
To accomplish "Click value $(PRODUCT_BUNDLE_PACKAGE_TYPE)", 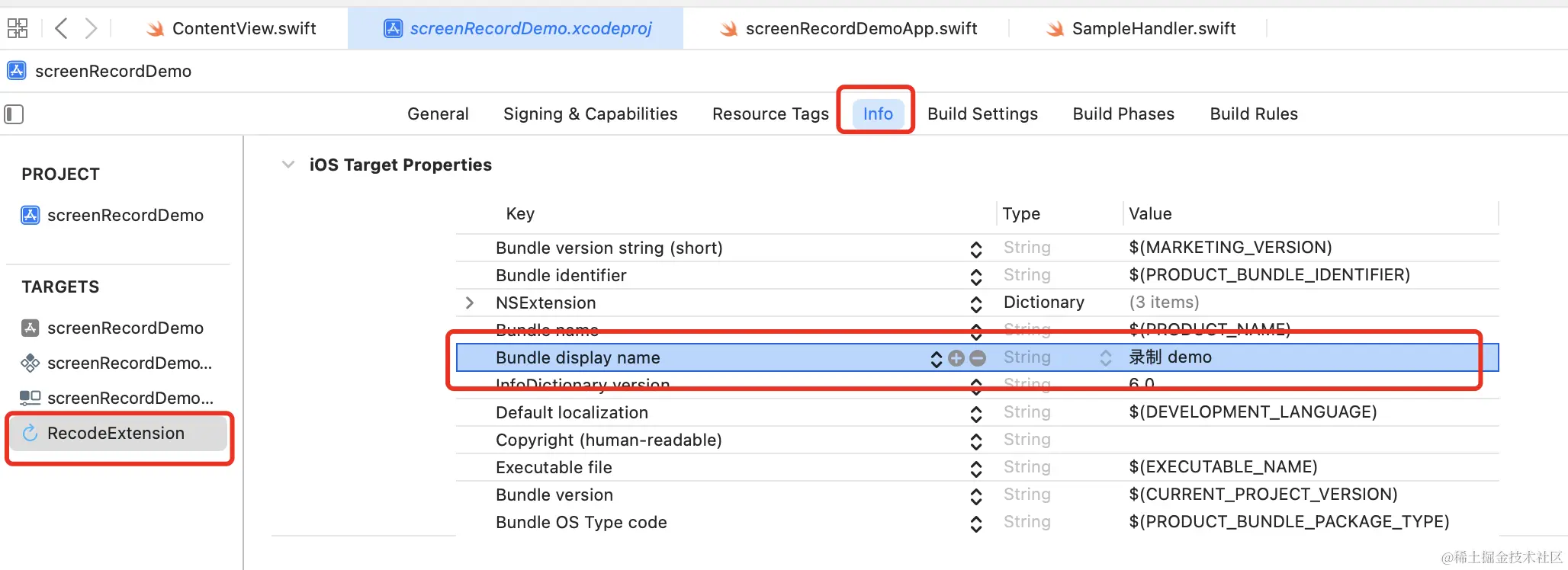I will click(1289, 522).
